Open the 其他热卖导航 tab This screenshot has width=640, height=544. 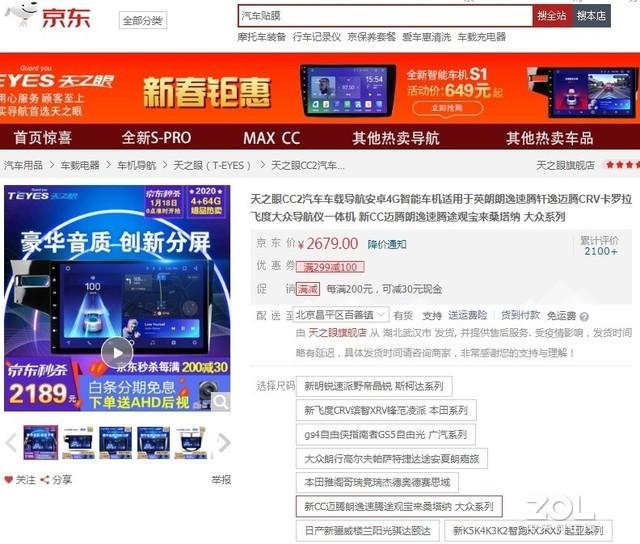coord(396,138)
